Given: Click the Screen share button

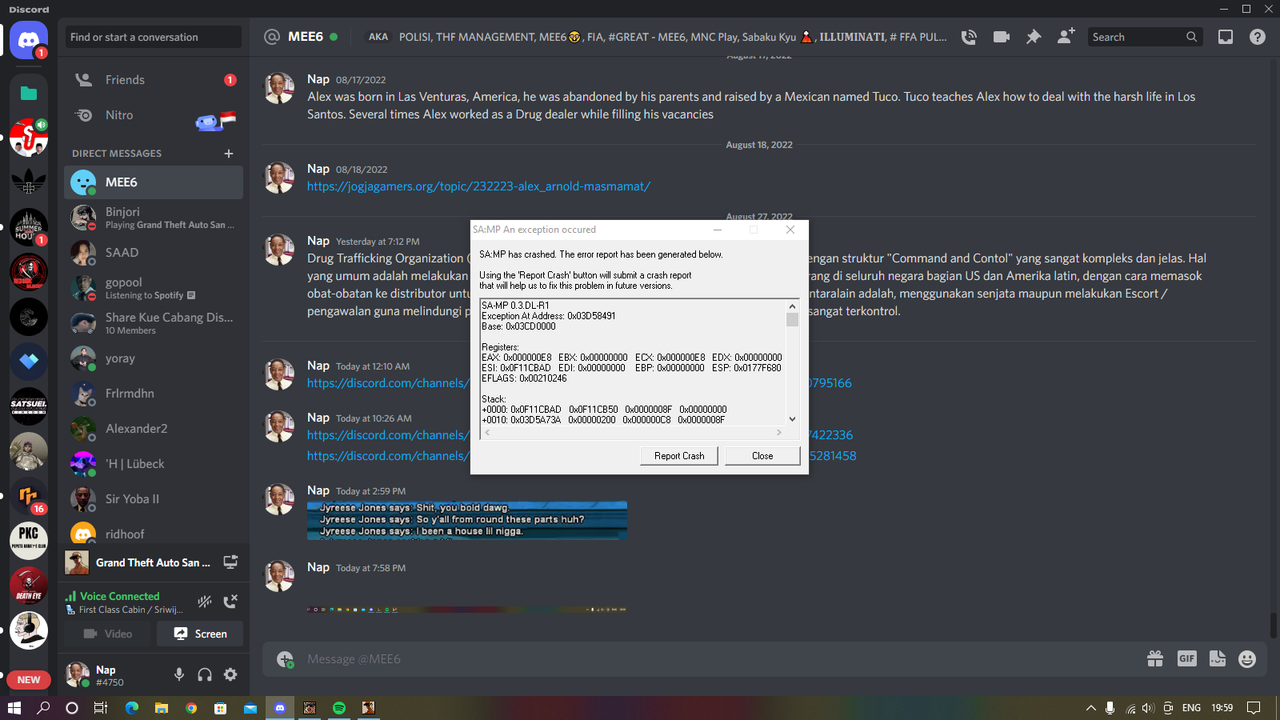Looking at the screenshot, I should tap(200, 633).
